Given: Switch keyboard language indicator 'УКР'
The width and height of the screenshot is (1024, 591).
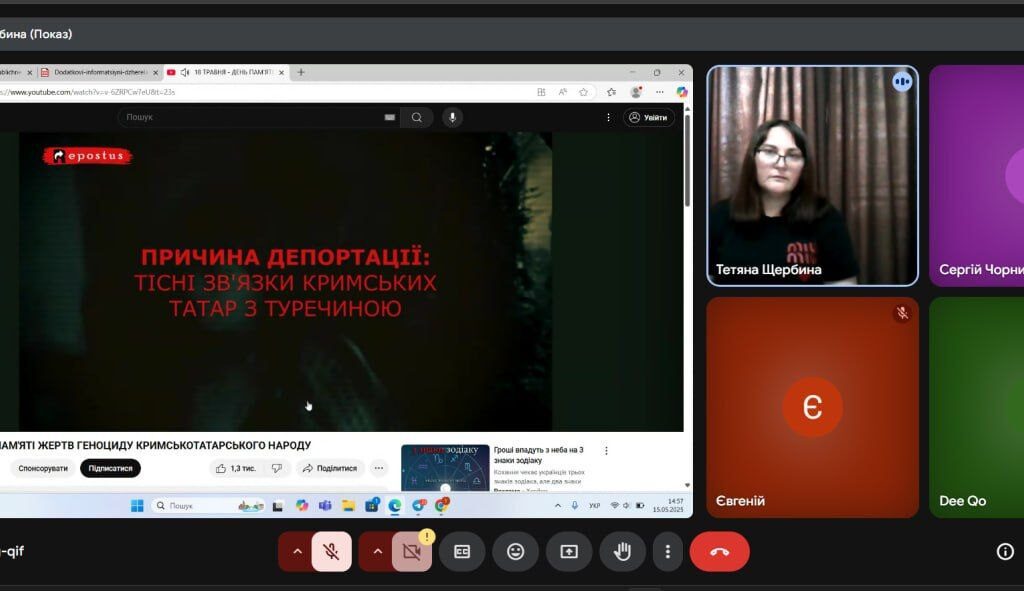Looking at the screenshot, I should point(594,505).
